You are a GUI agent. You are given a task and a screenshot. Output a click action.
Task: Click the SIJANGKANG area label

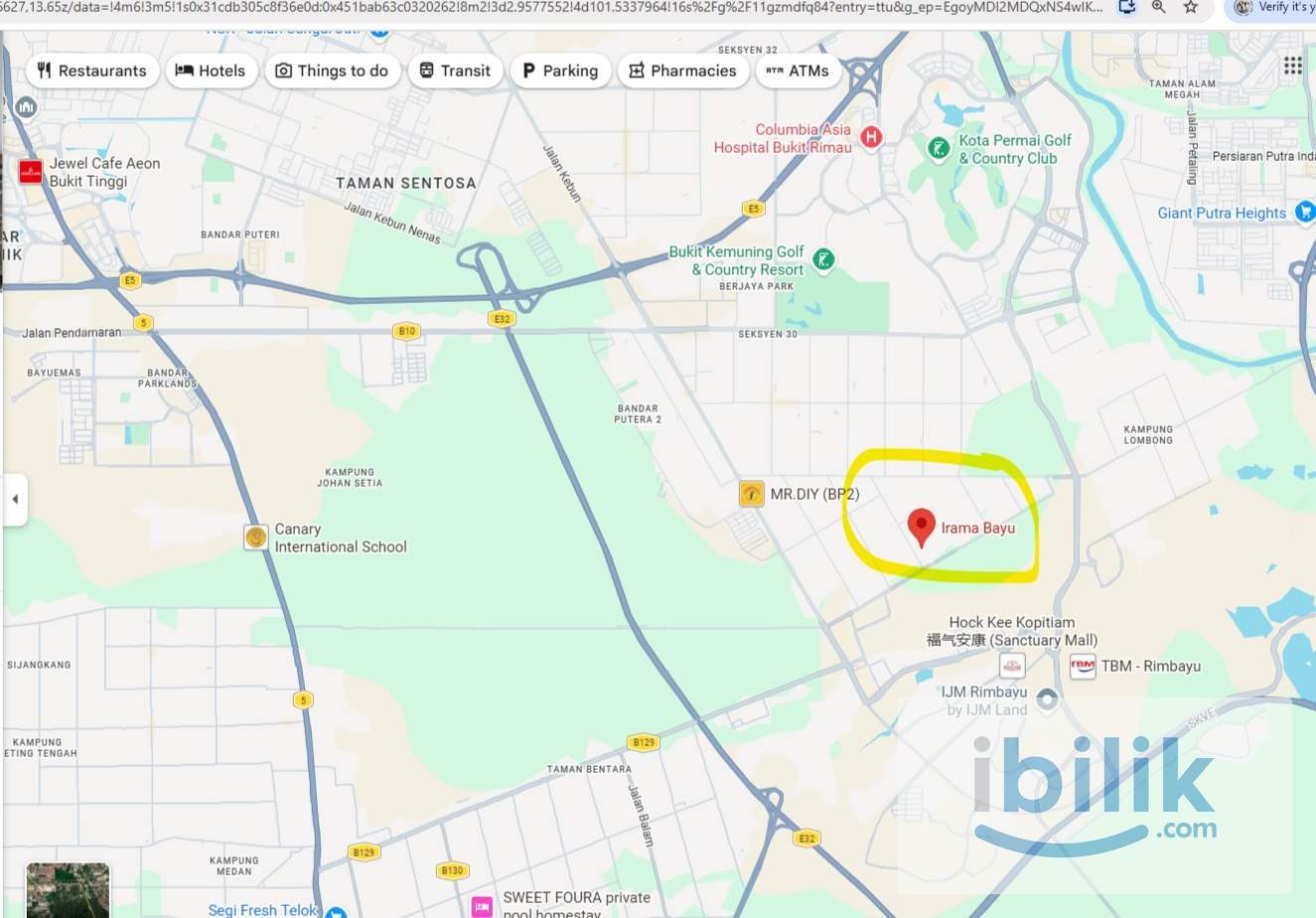pos(39,665)
